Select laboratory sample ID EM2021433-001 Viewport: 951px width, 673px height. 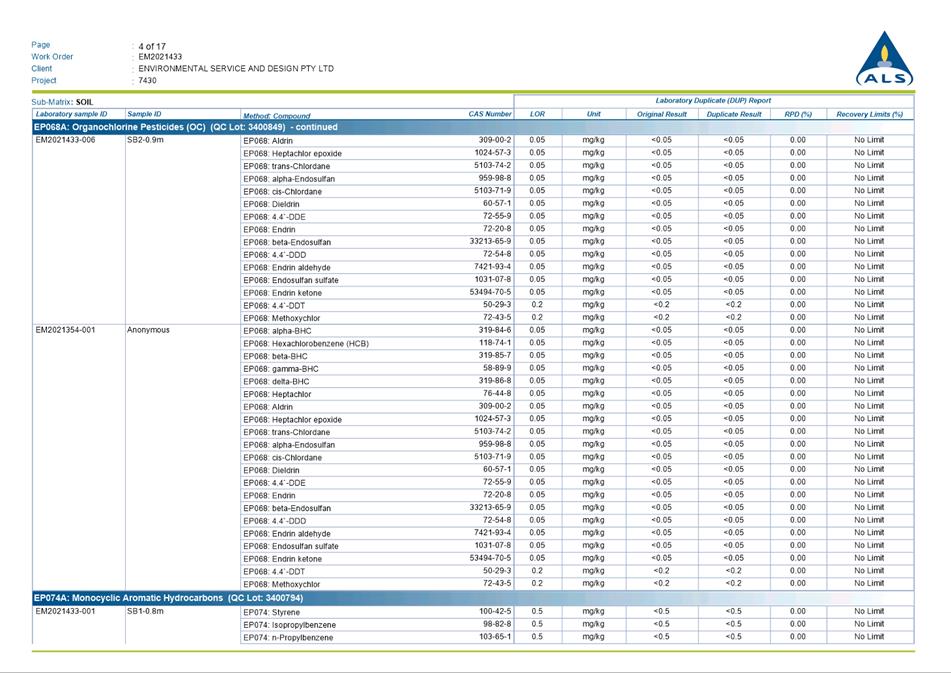click(66, 612)
